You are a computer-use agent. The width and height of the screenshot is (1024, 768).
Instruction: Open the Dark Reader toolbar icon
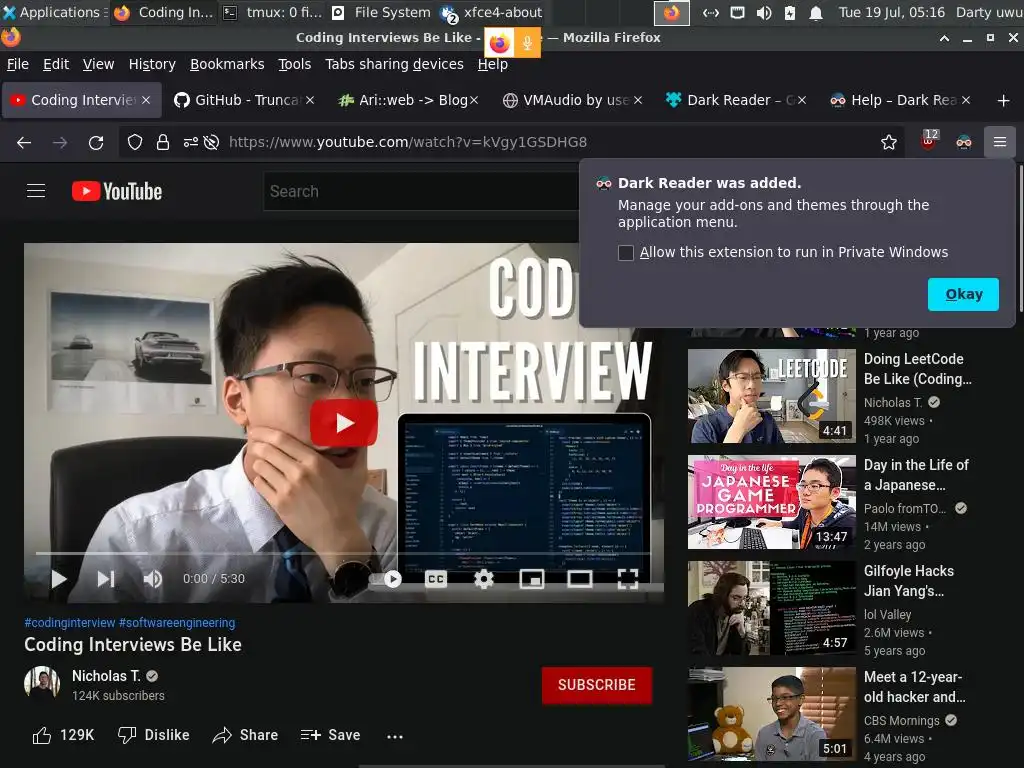(x=964, y=142)
